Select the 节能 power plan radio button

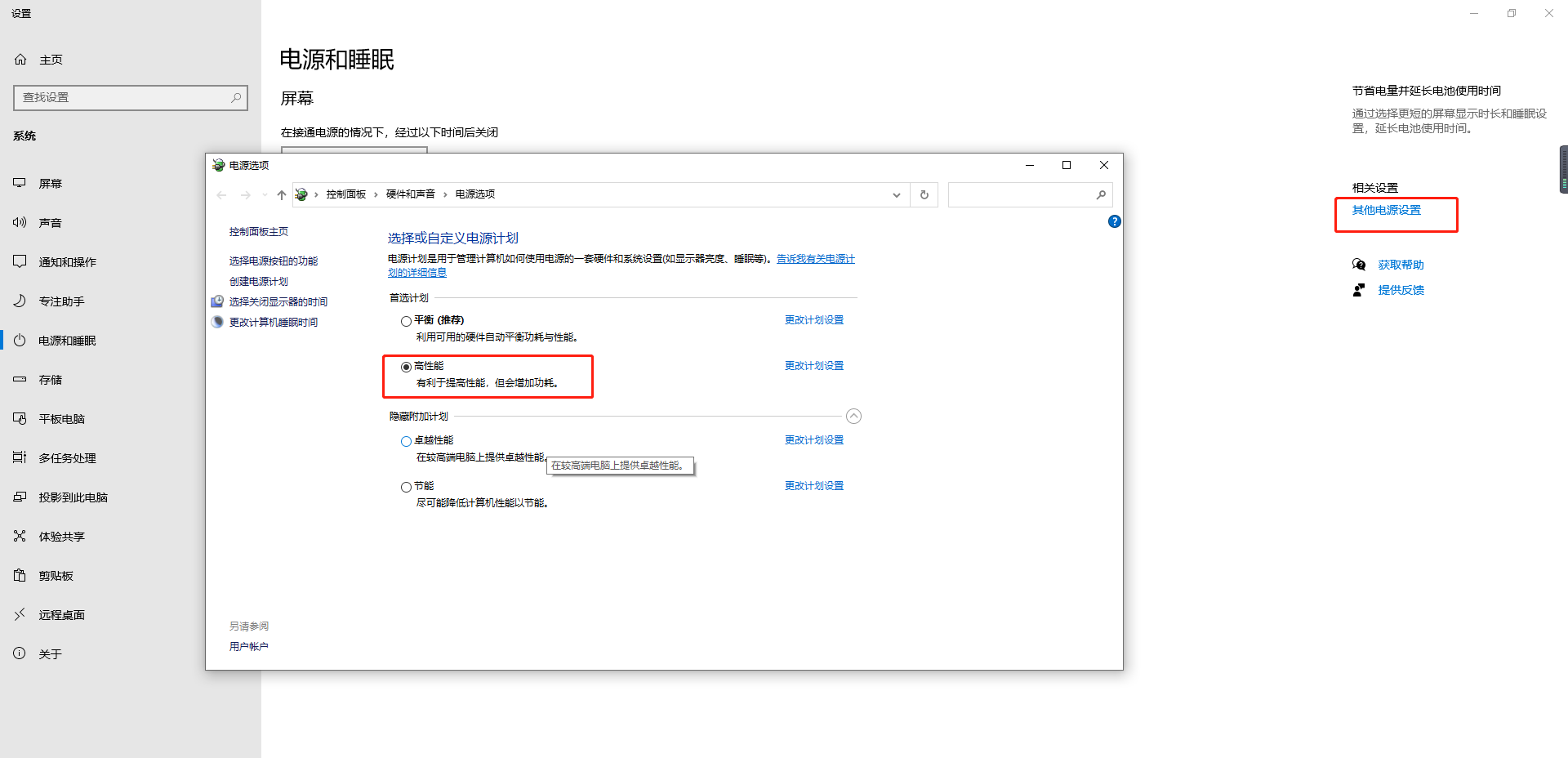(x=406, y=487)
